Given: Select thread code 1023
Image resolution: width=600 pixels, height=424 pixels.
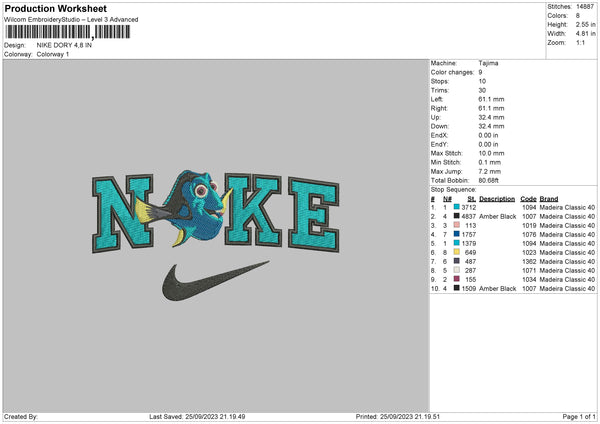Looking at the screenshot, I should tap(529, 252).
